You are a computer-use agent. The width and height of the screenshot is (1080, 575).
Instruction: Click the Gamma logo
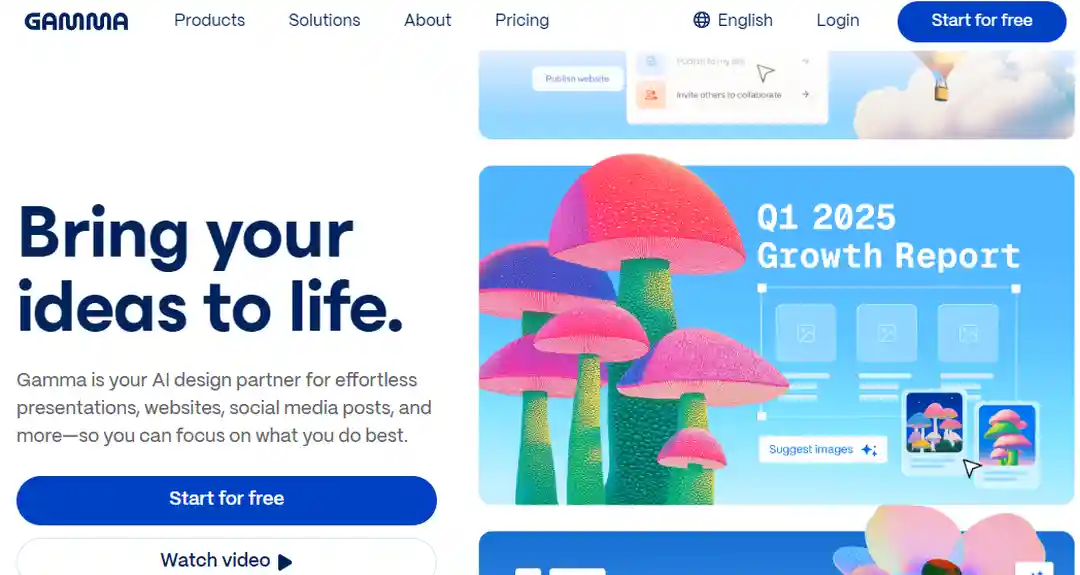pyautogui.click(x=76, y=21)
